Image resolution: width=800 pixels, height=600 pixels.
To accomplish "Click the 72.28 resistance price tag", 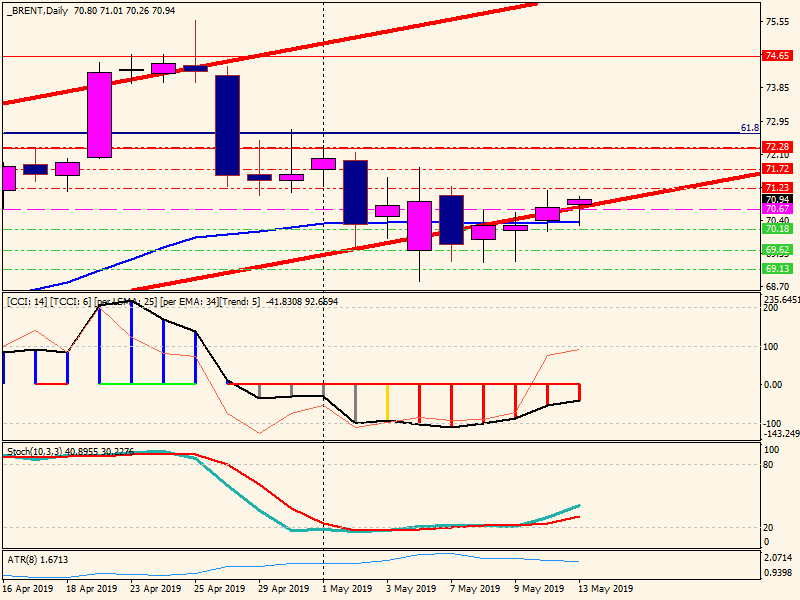I will tap(778, 147).
